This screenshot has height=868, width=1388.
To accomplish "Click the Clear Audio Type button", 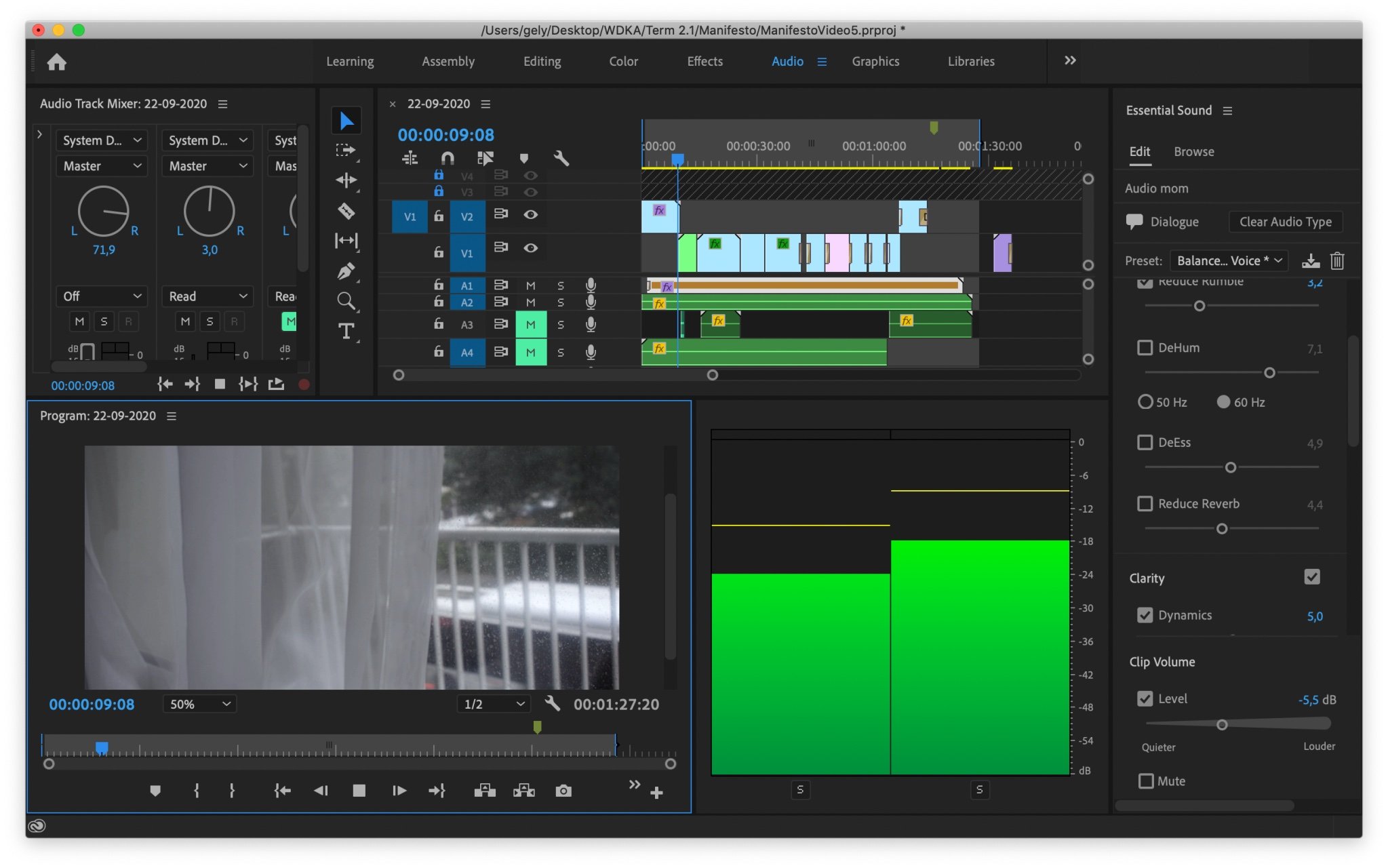I will click(x=1285, y=222).
